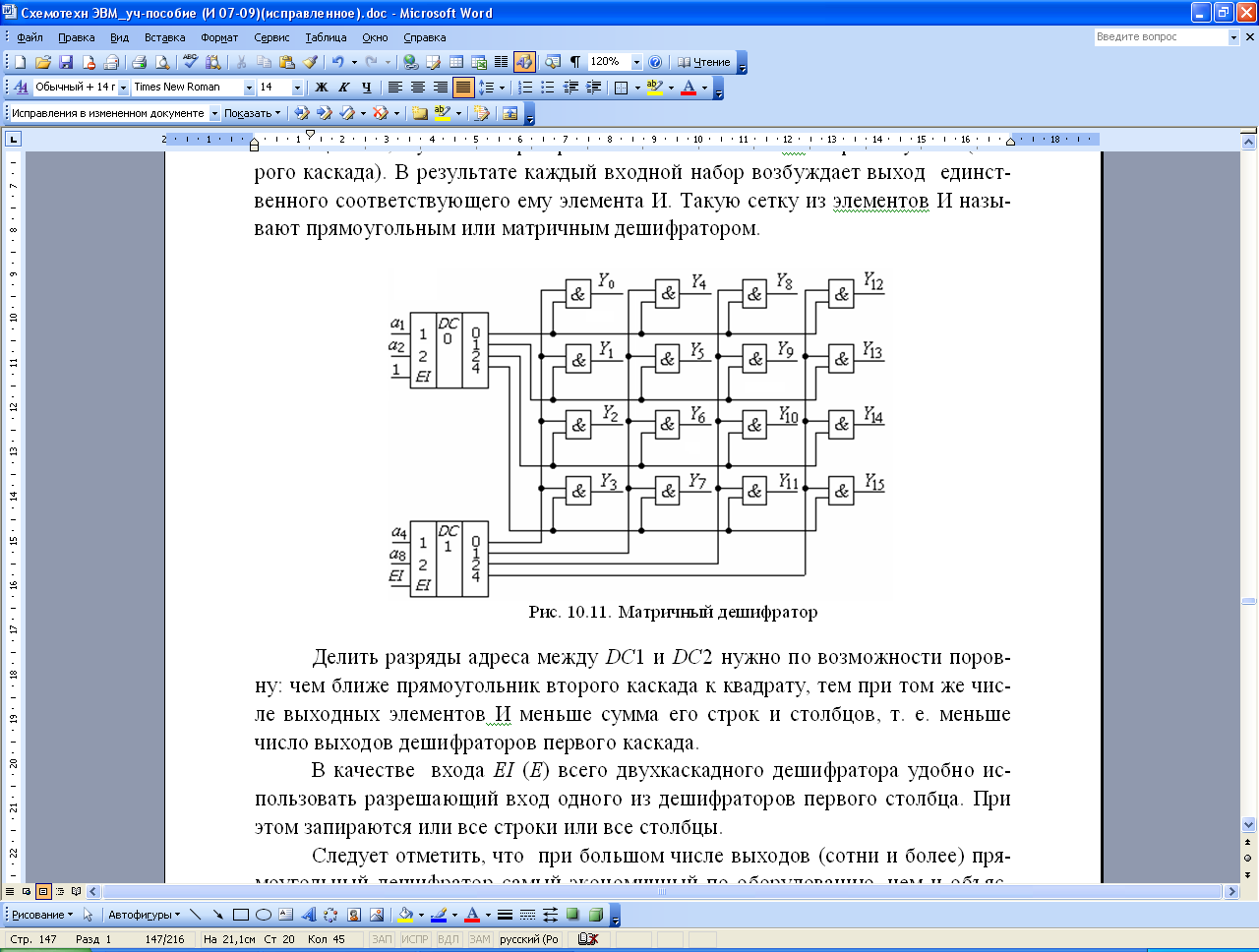Click the Columns icon
The image size is (1259, 952).
click(502, 62)
